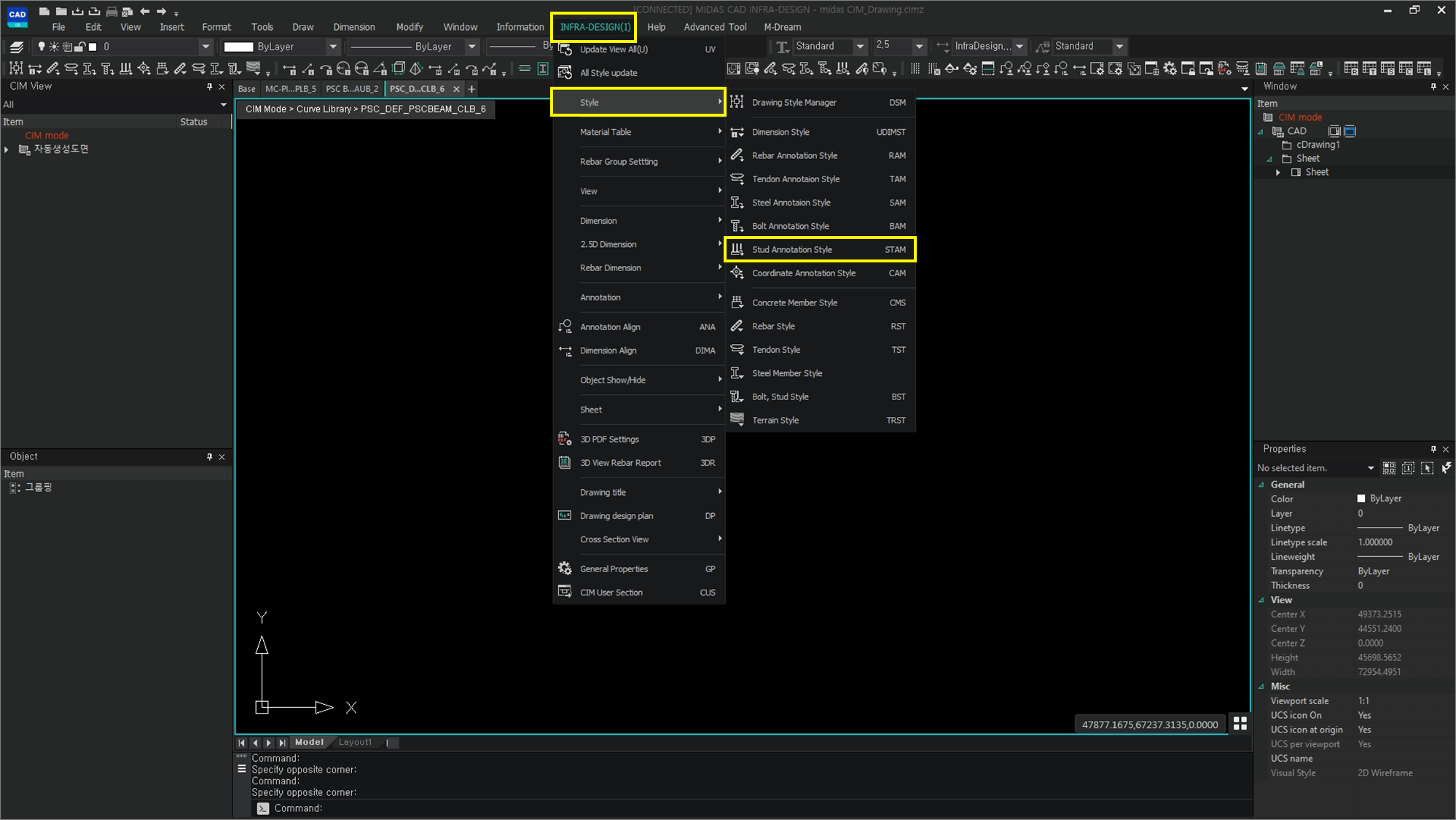The width and height of the screenshot is (1456, 820).
Task: Toggle pin on Window panel
Action: tap(1433, 87)
